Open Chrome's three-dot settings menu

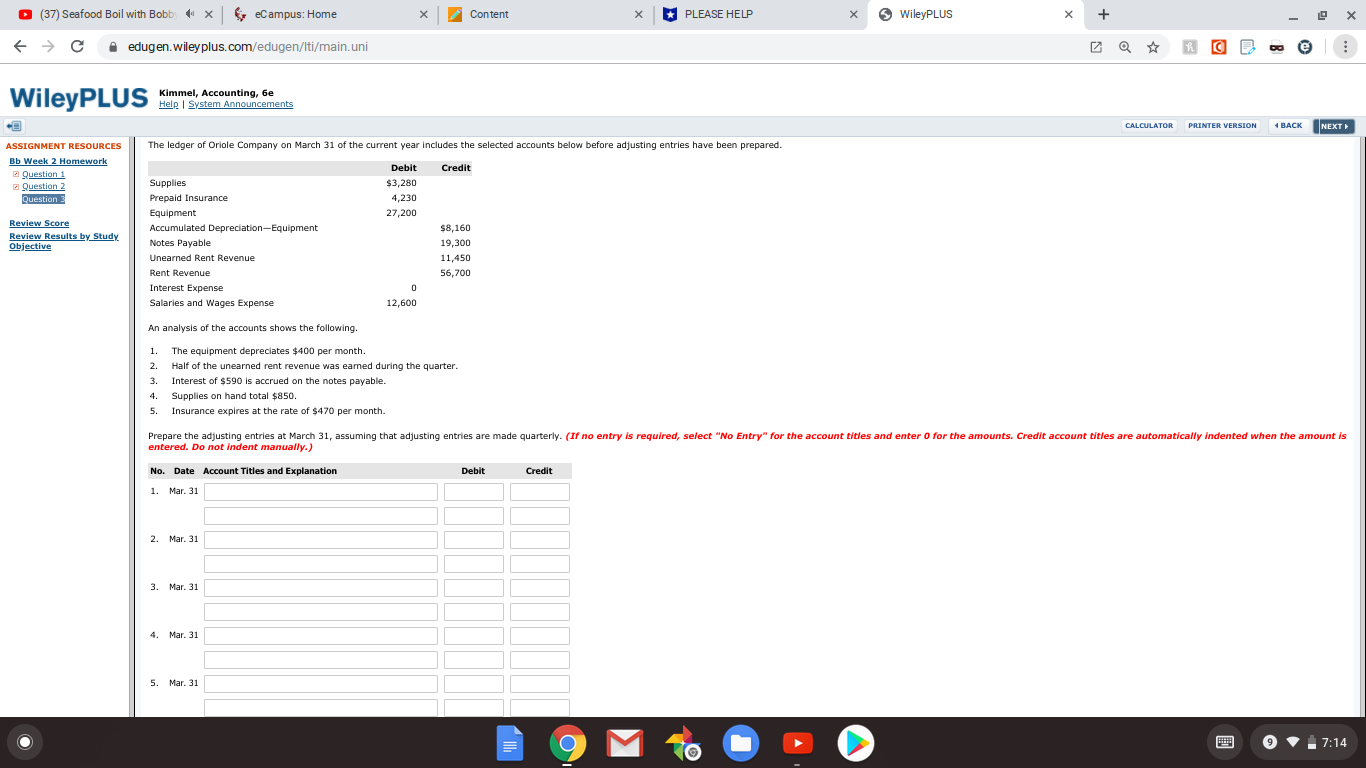[x=1346, y=46]
